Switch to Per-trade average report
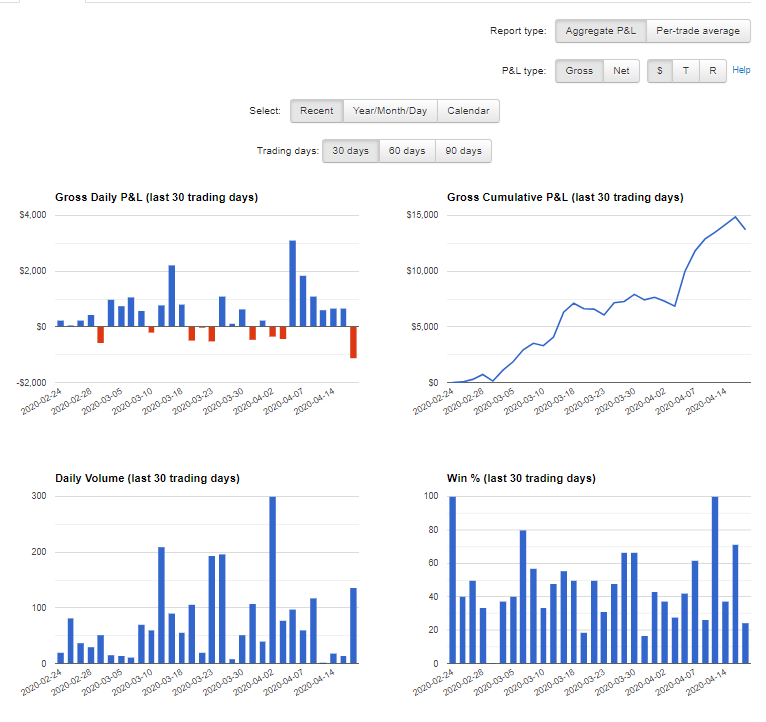The height and width of the screenshot is (722, 766). coord(698,31)
